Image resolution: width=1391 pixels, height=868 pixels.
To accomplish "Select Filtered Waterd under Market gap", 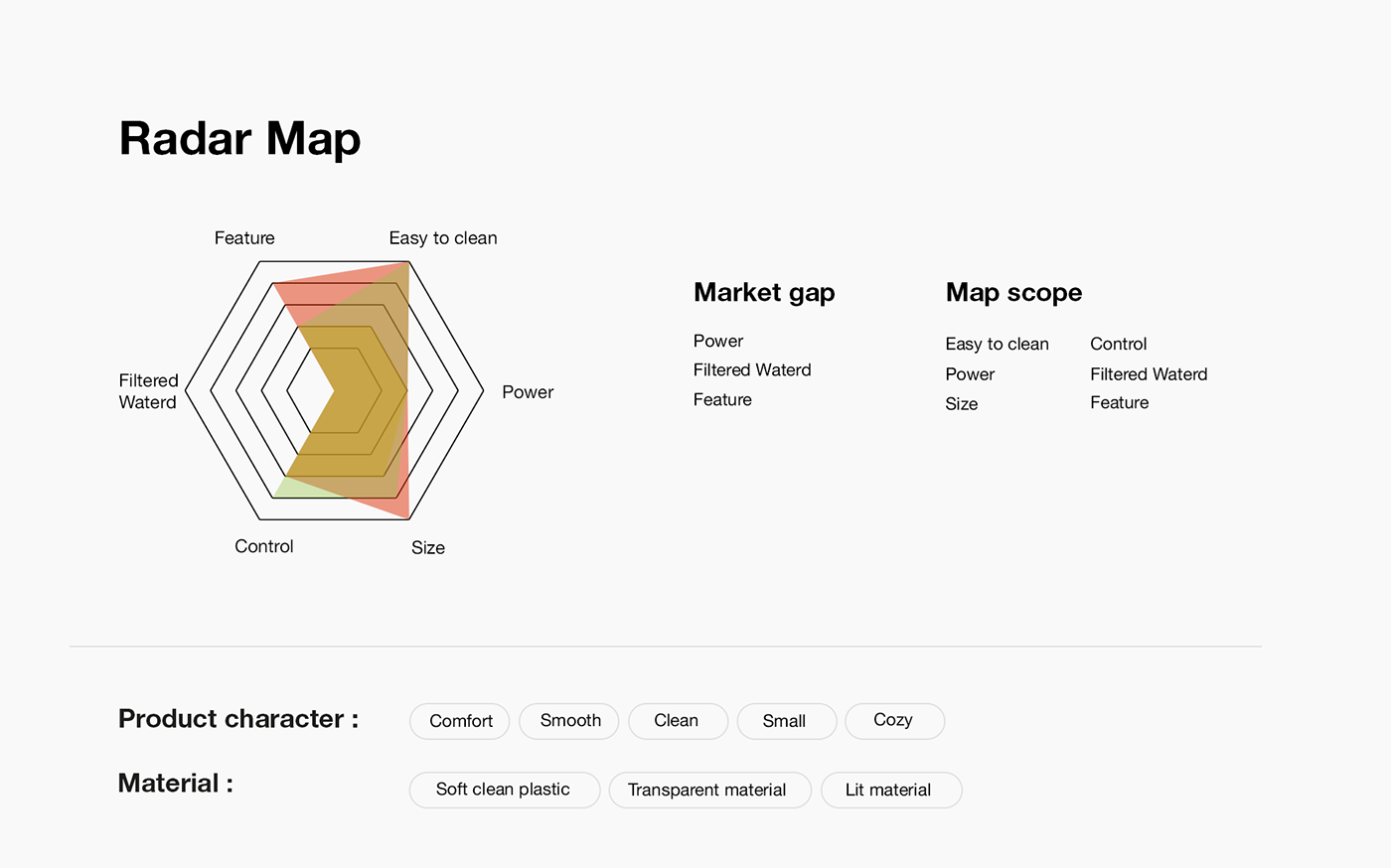I will pyautogui.click(x=752, y=370).
